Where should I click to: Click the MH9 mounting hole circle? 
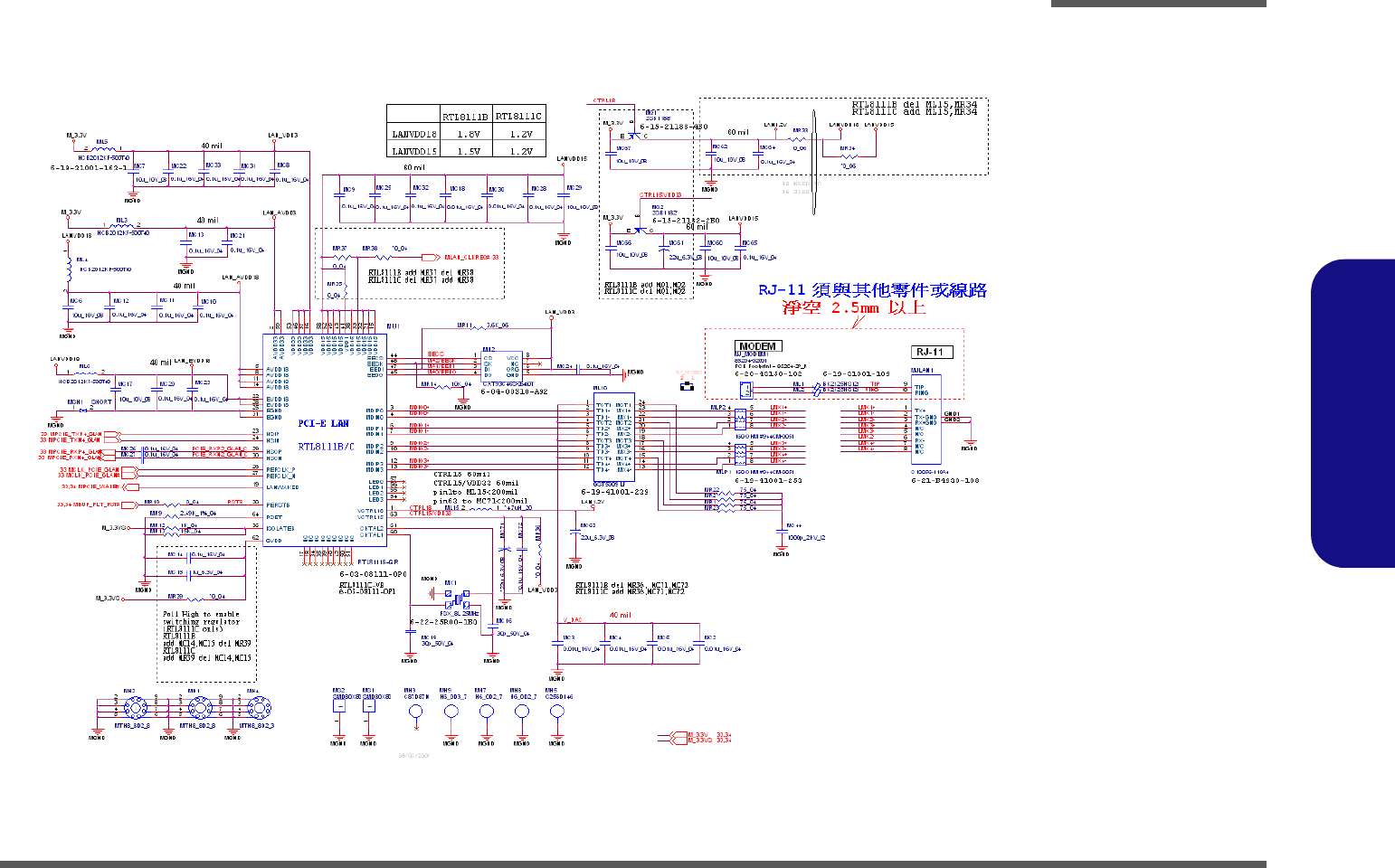pyautogui.click(x=451, y=711)
